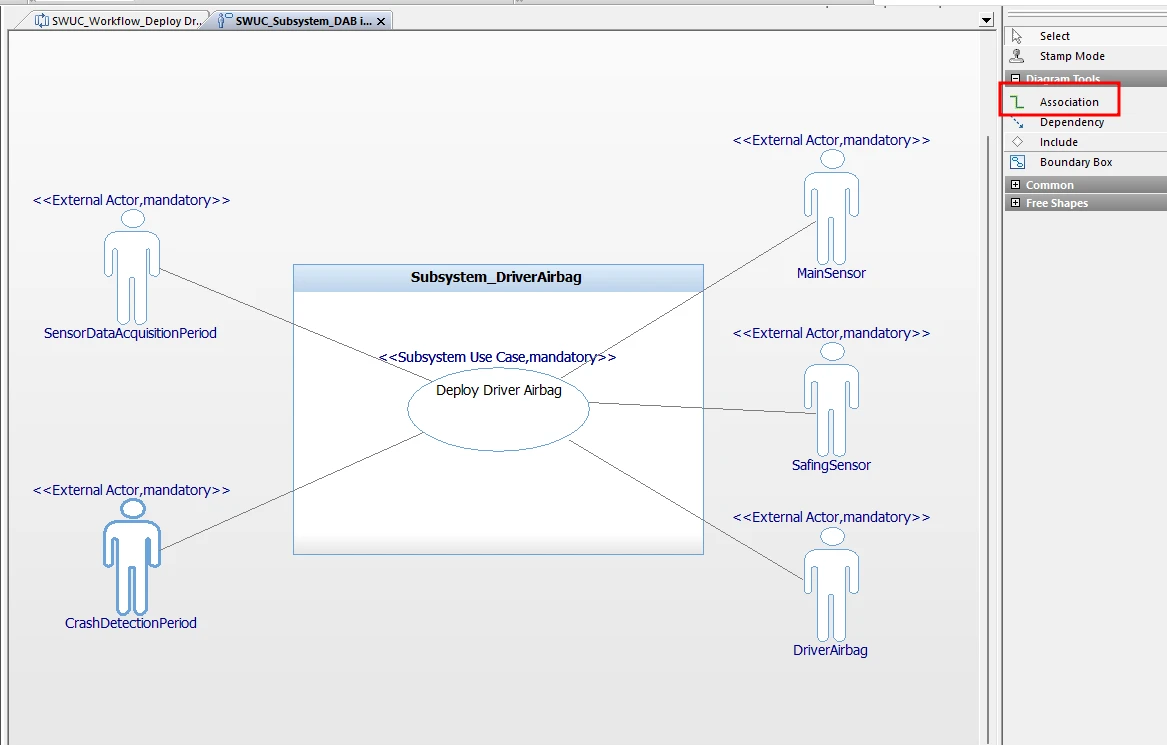
Task: Click the Association label in toolbox
Action: (x=1069, y=102)
